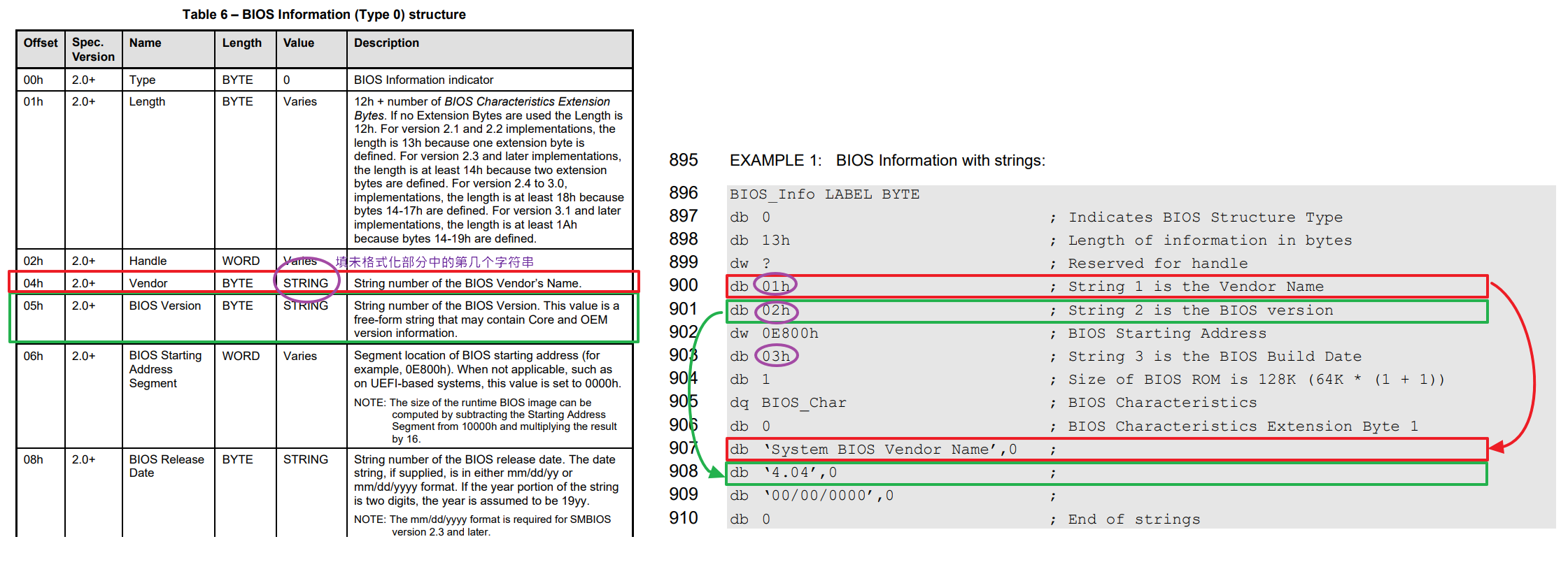Select the "05h" offset cell
The width and height of the screenshot is (1568, 567).
click(33, 306)
